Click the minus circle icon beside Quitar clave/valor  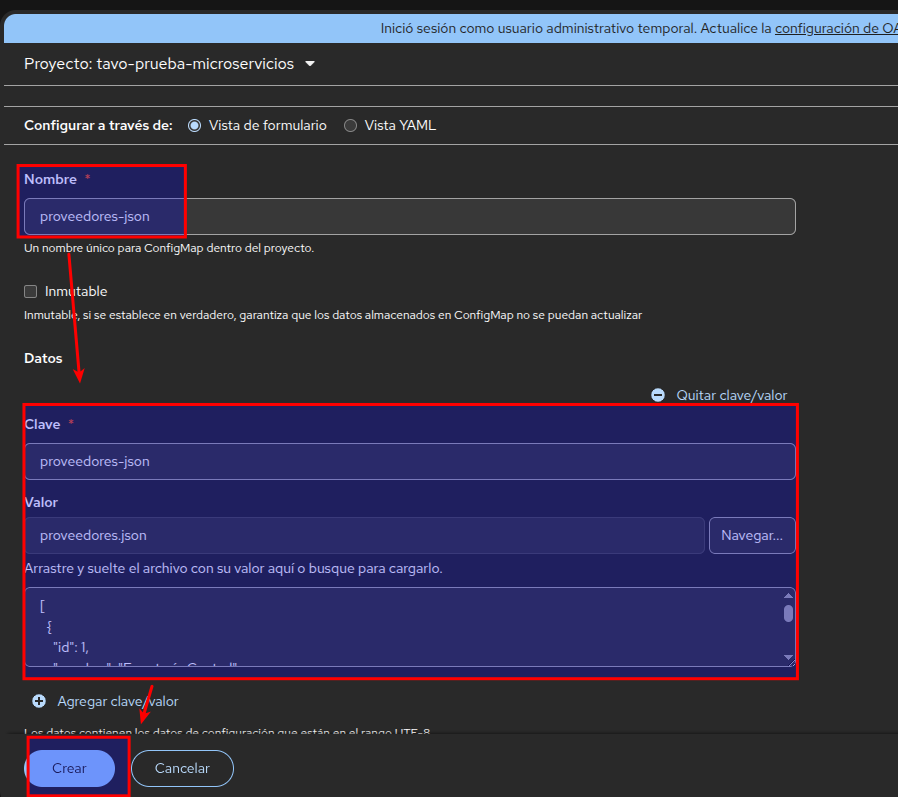[x=658, y=395]
